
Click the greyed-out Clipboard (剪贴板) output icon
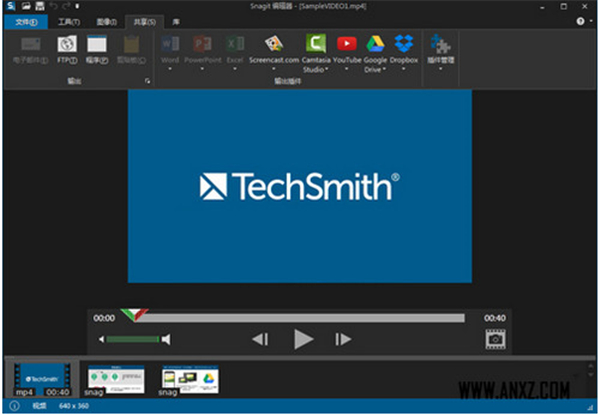click(x=131, y=44)
